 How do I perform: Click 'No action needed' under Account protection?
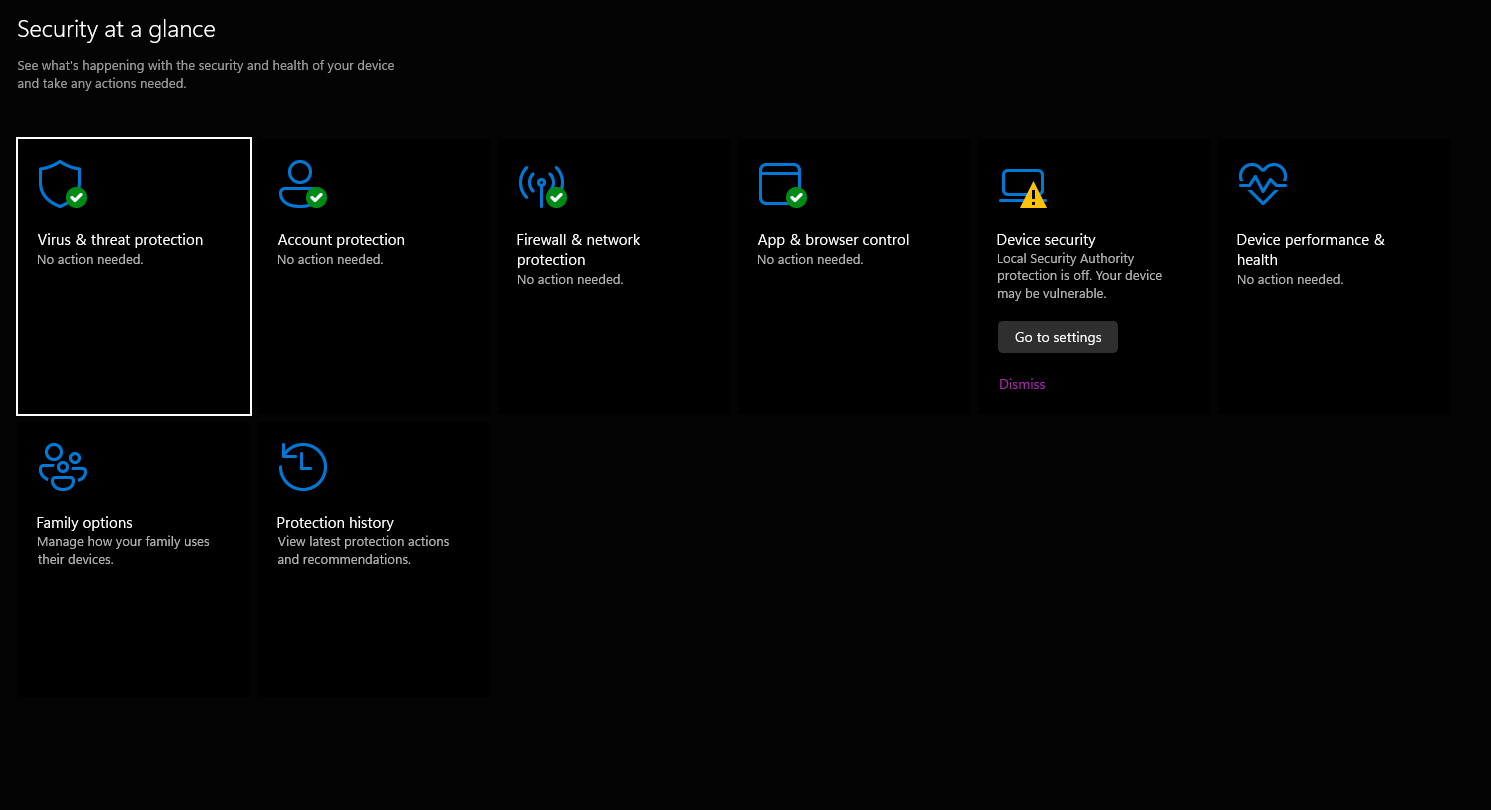(330, 260)
